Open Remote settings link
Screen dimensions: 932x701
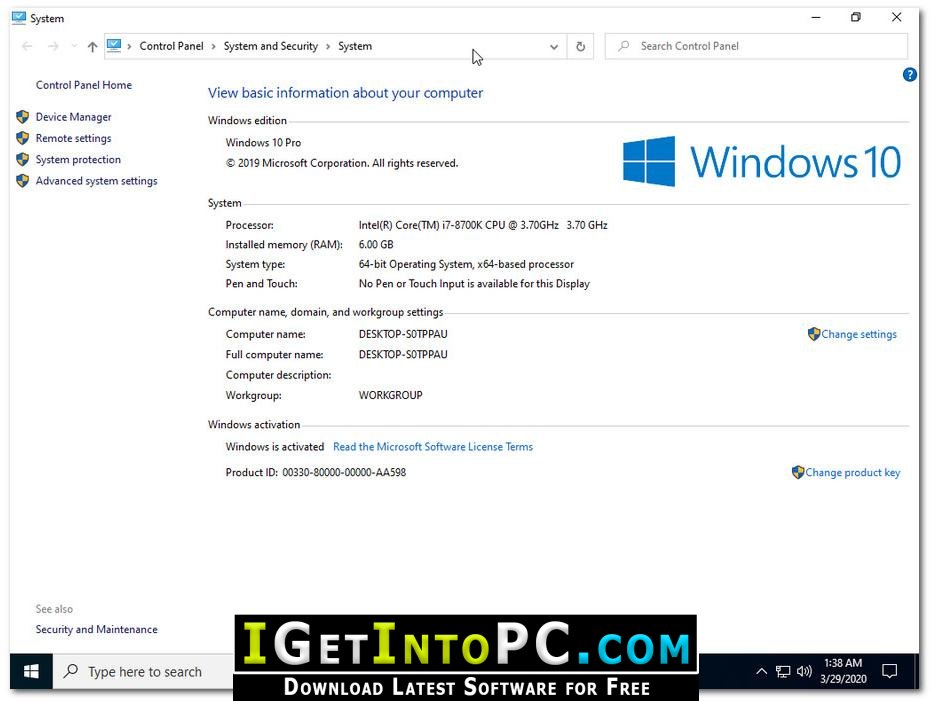tap(73, 139)
